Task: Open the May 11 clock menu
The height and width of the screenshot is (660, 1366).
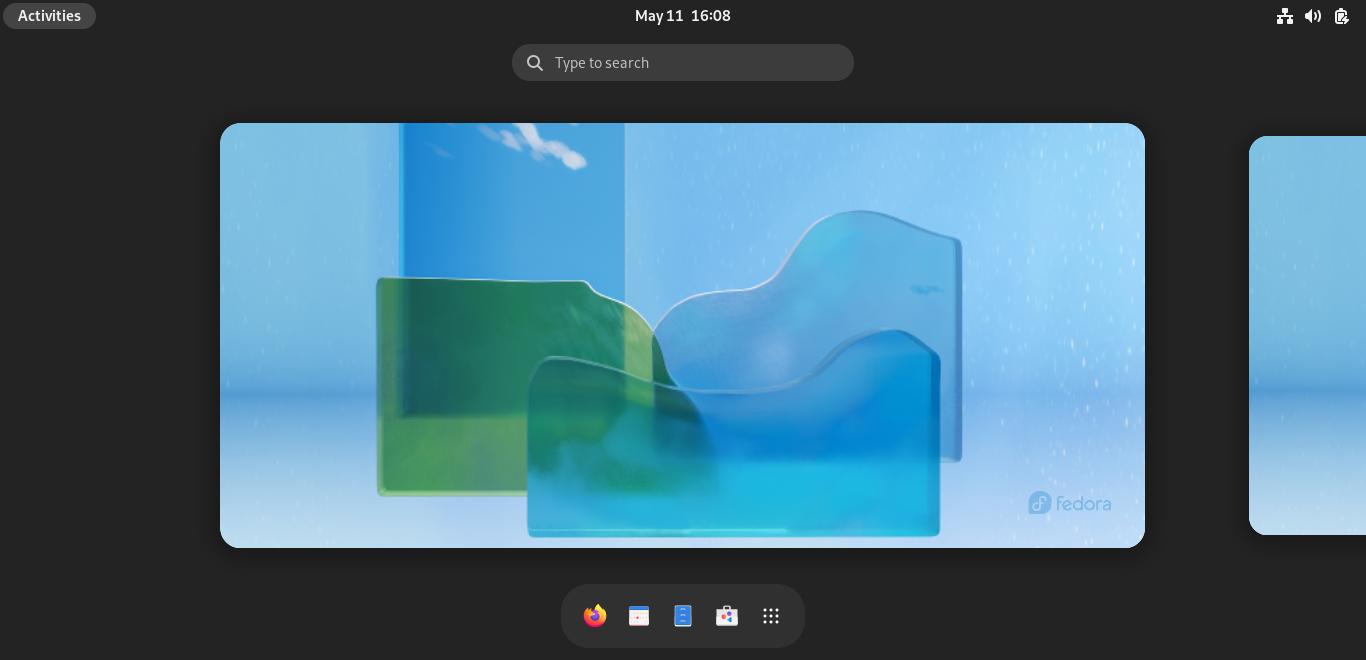Action: click(659, 16)
